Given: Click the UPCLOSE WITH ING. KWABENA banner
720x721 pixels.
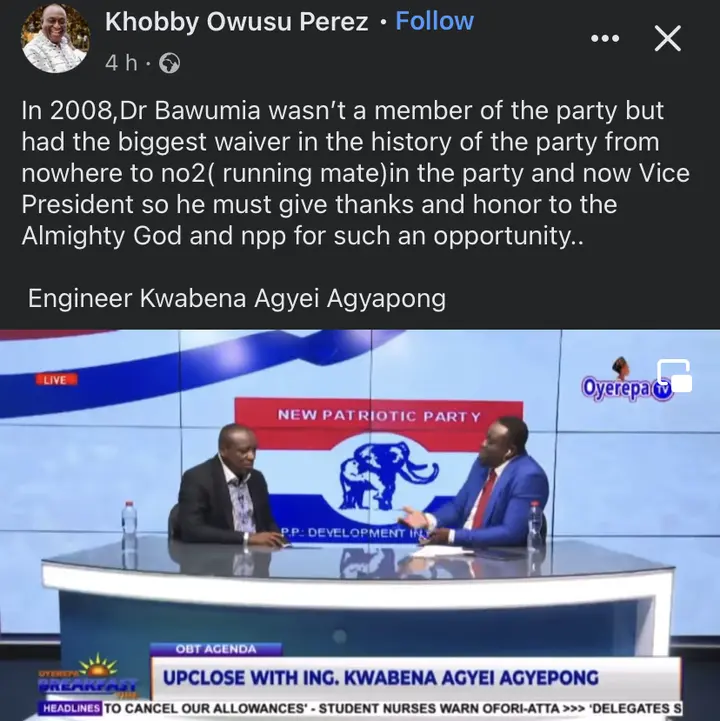Looking at the screenshot, I should [x=416, y=678].
